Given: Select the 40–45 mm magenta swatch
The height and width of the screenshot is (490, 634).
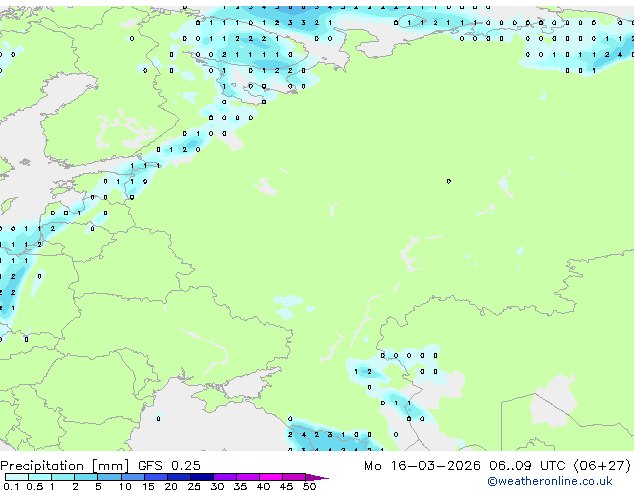Looking at the screenshot, I should [271, 477].
